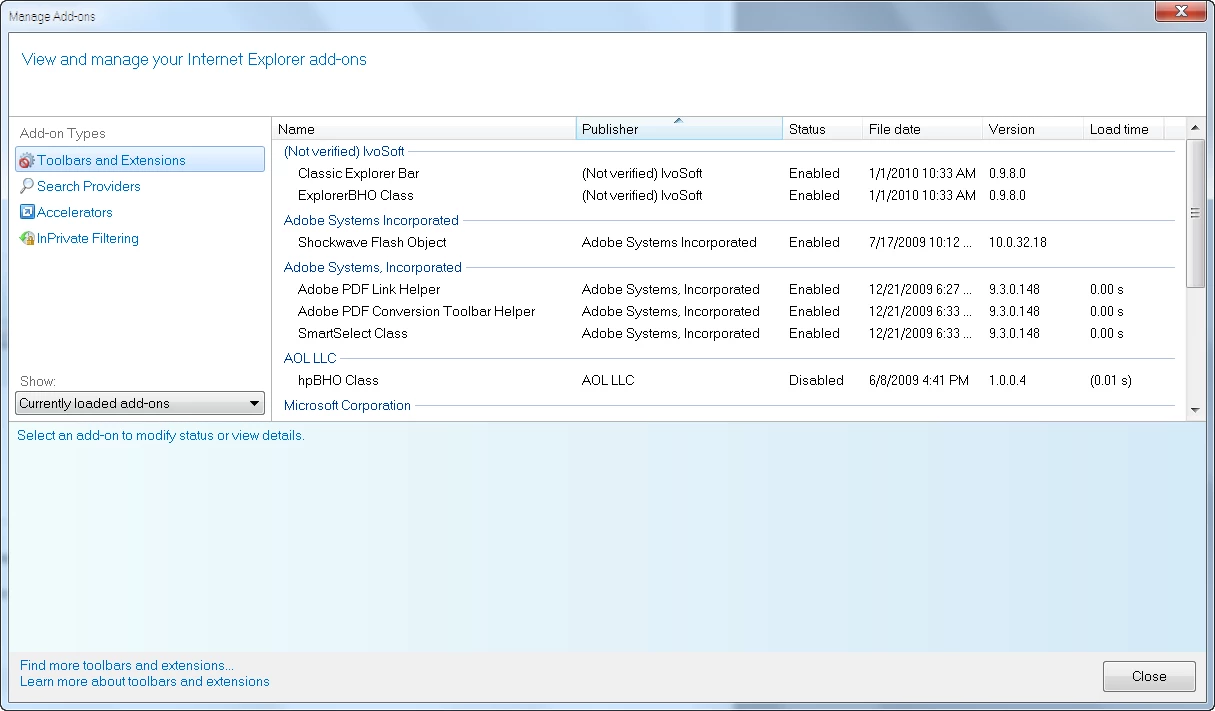Open Learn more about toolbars and extensions

click(x=145, y=681)
